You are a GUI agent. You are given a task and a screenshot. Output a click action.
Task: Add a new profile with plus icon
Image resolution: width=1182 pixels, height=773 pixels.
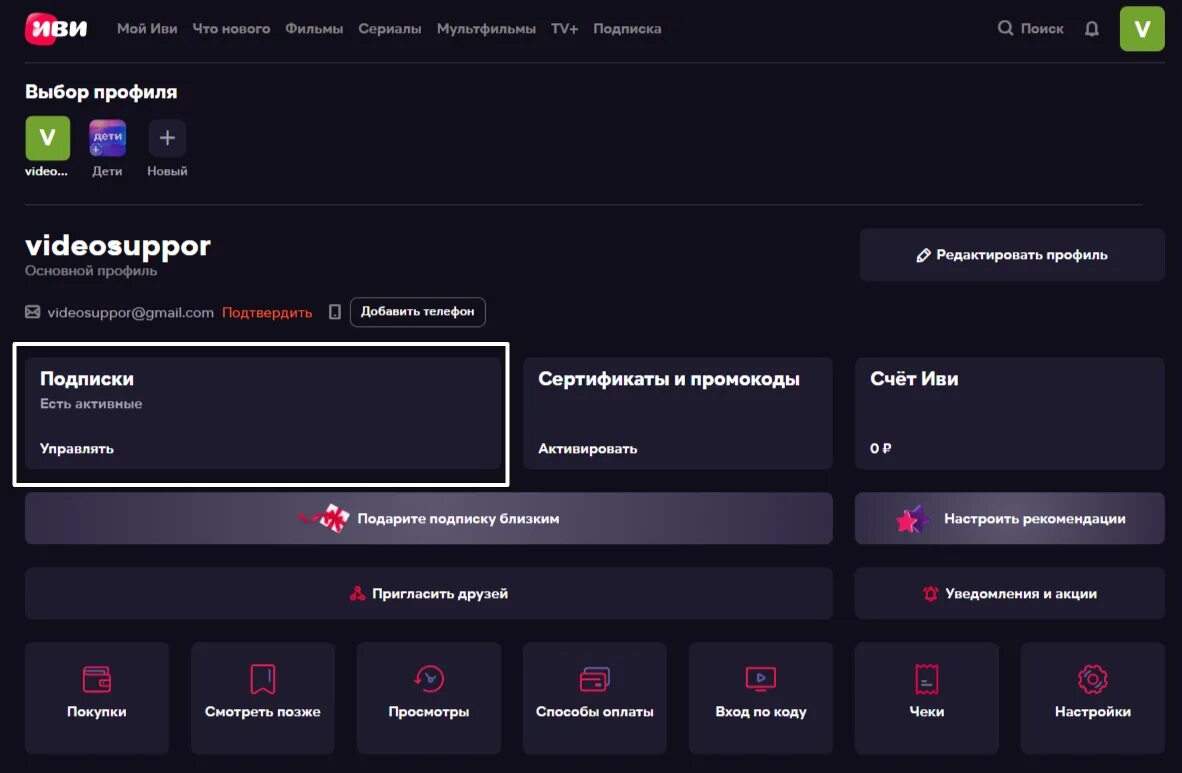[167, 138]
